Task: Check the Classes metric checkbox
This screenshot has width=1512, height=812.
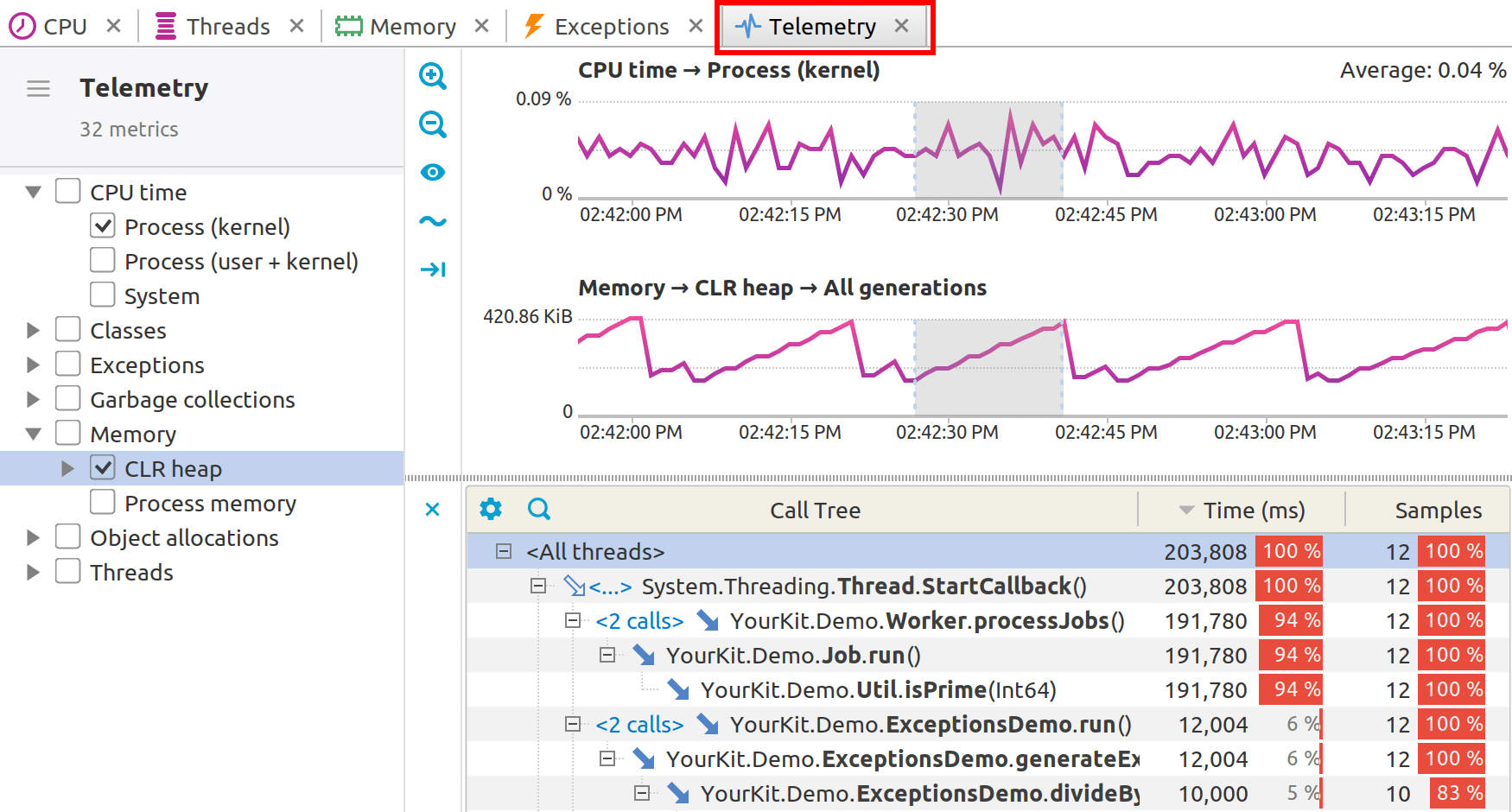Action: pyautogui.click(x=68, y=329)
